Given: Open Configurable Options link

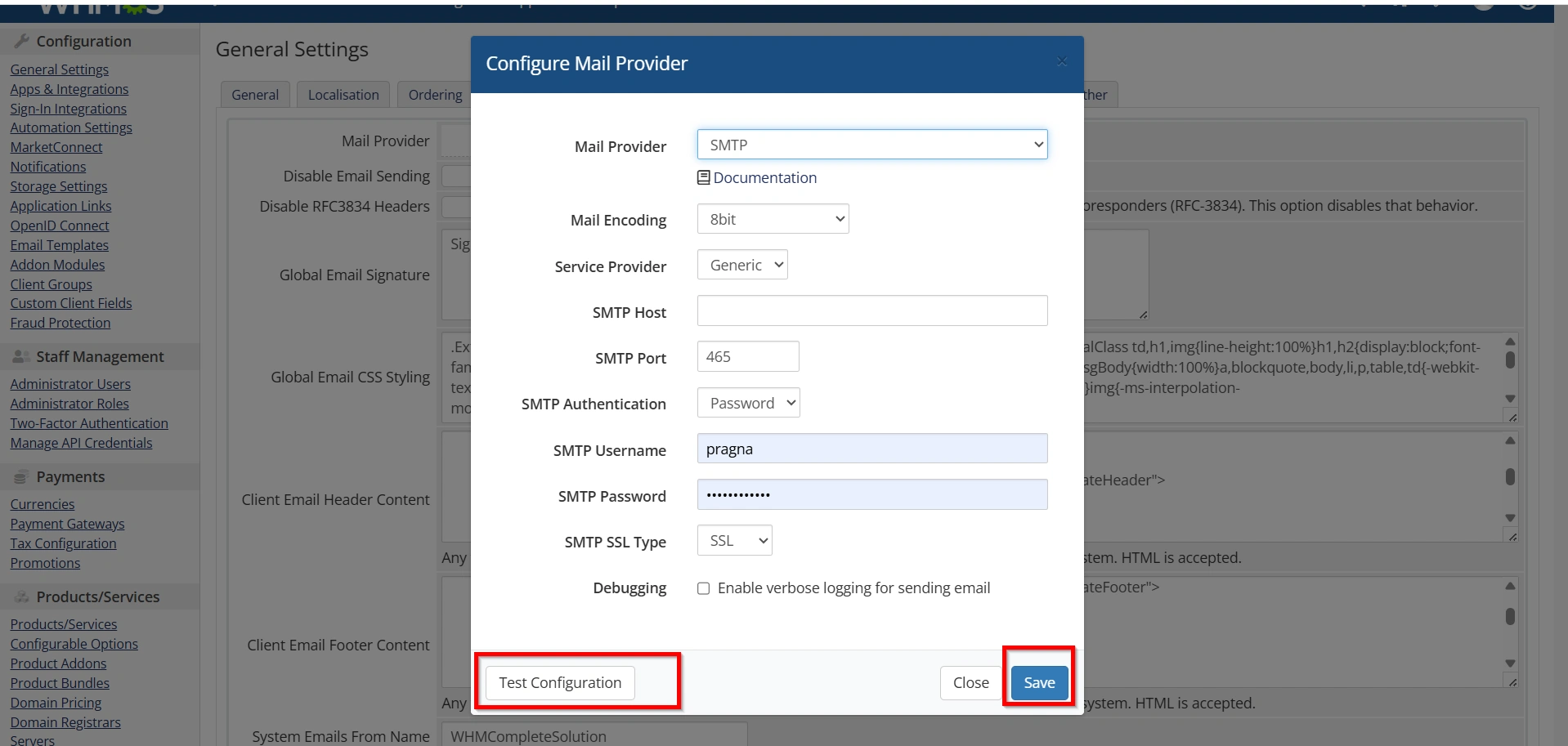Looking at the screenshot, I should (x=74, y=644).
